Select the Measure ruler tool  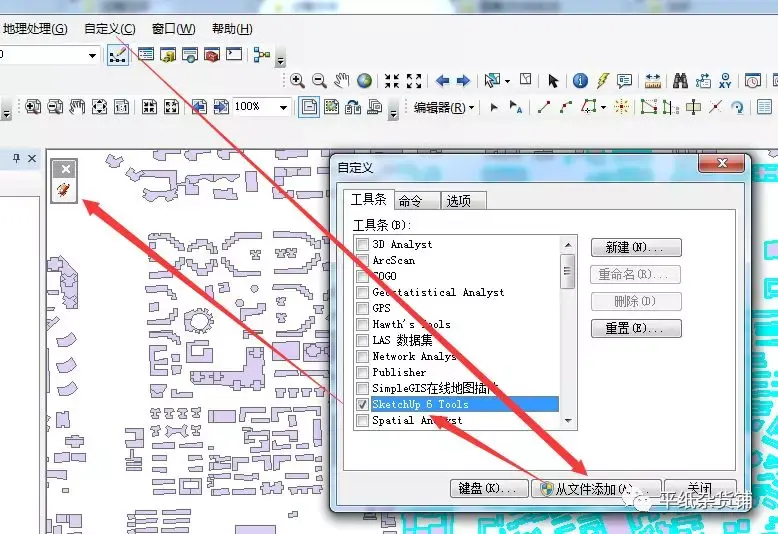[x=653, y=81]
